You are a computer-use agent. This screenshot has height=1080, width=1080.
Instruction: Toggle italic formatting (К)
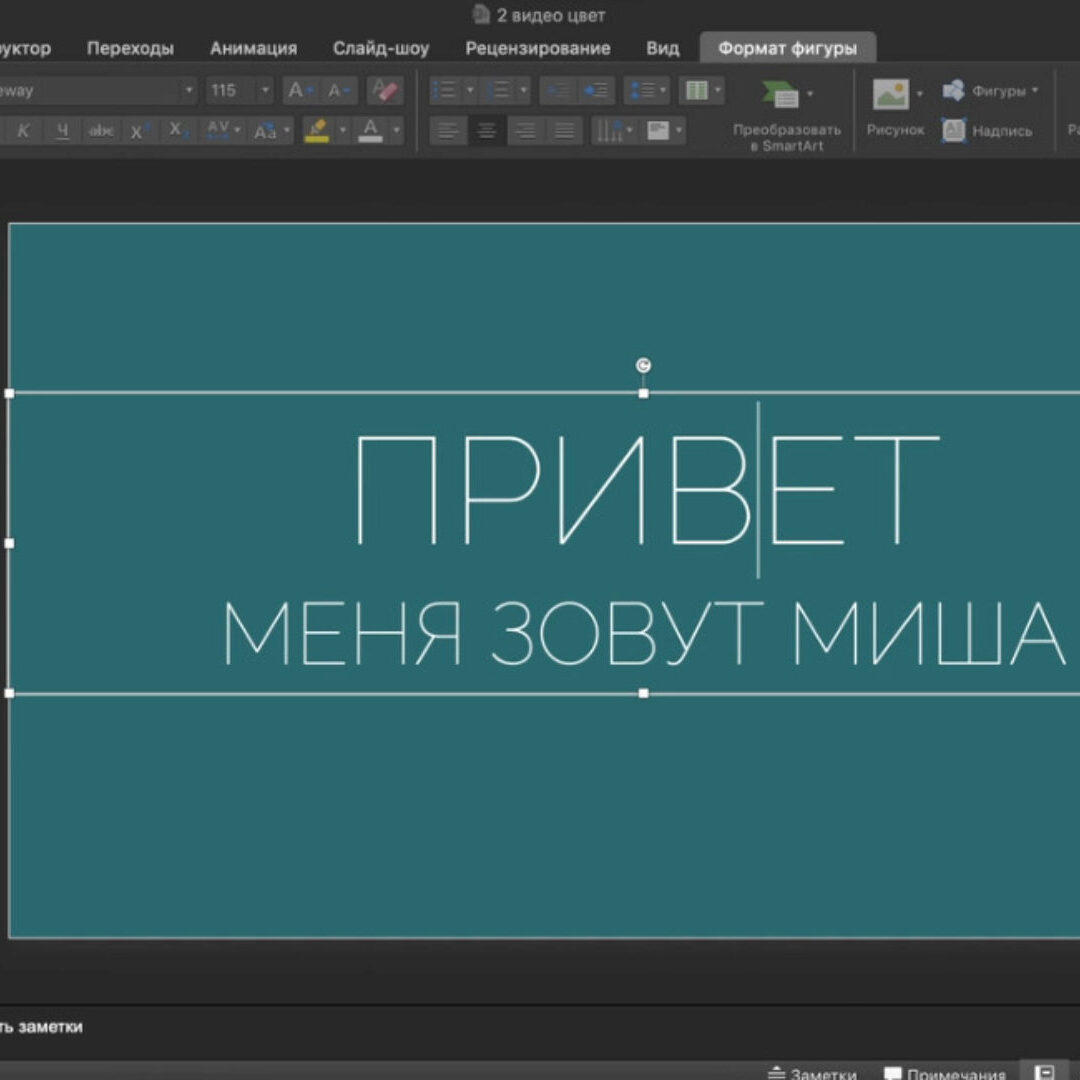23,131
